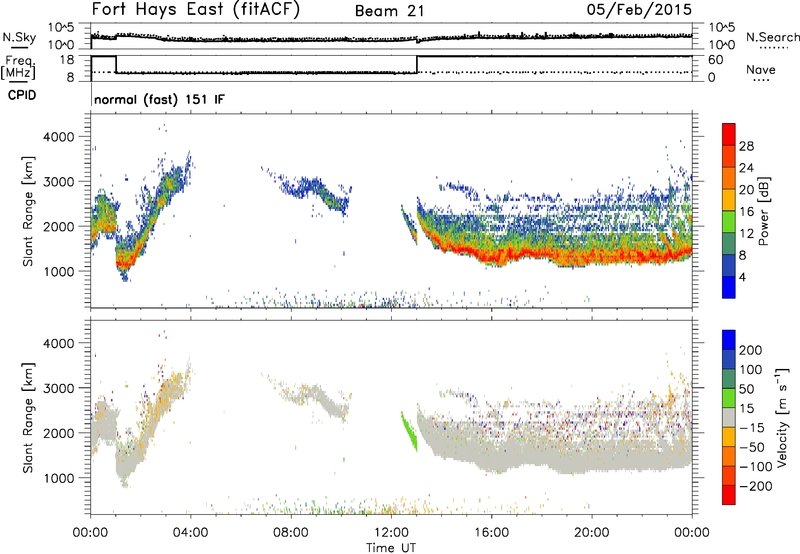Click the frequency step-up line at 13:00

pyautogui.click(x=417, y=64)
